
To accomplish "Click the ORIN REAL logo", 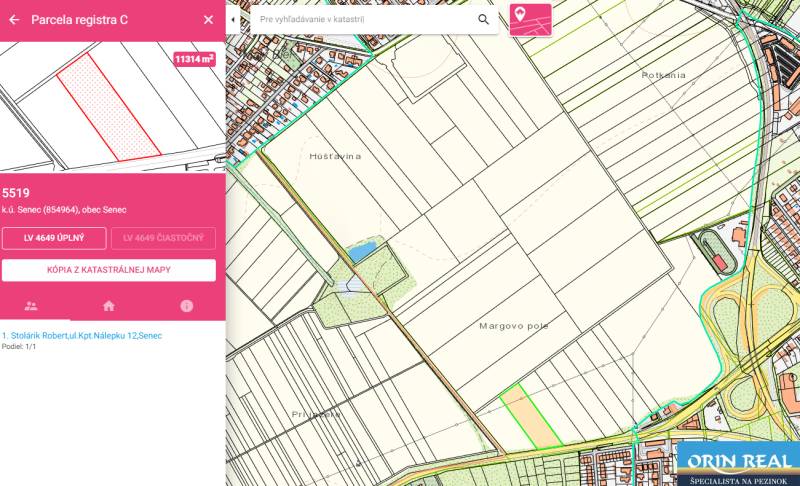I will pyautogui.click(x=738, y=463).
